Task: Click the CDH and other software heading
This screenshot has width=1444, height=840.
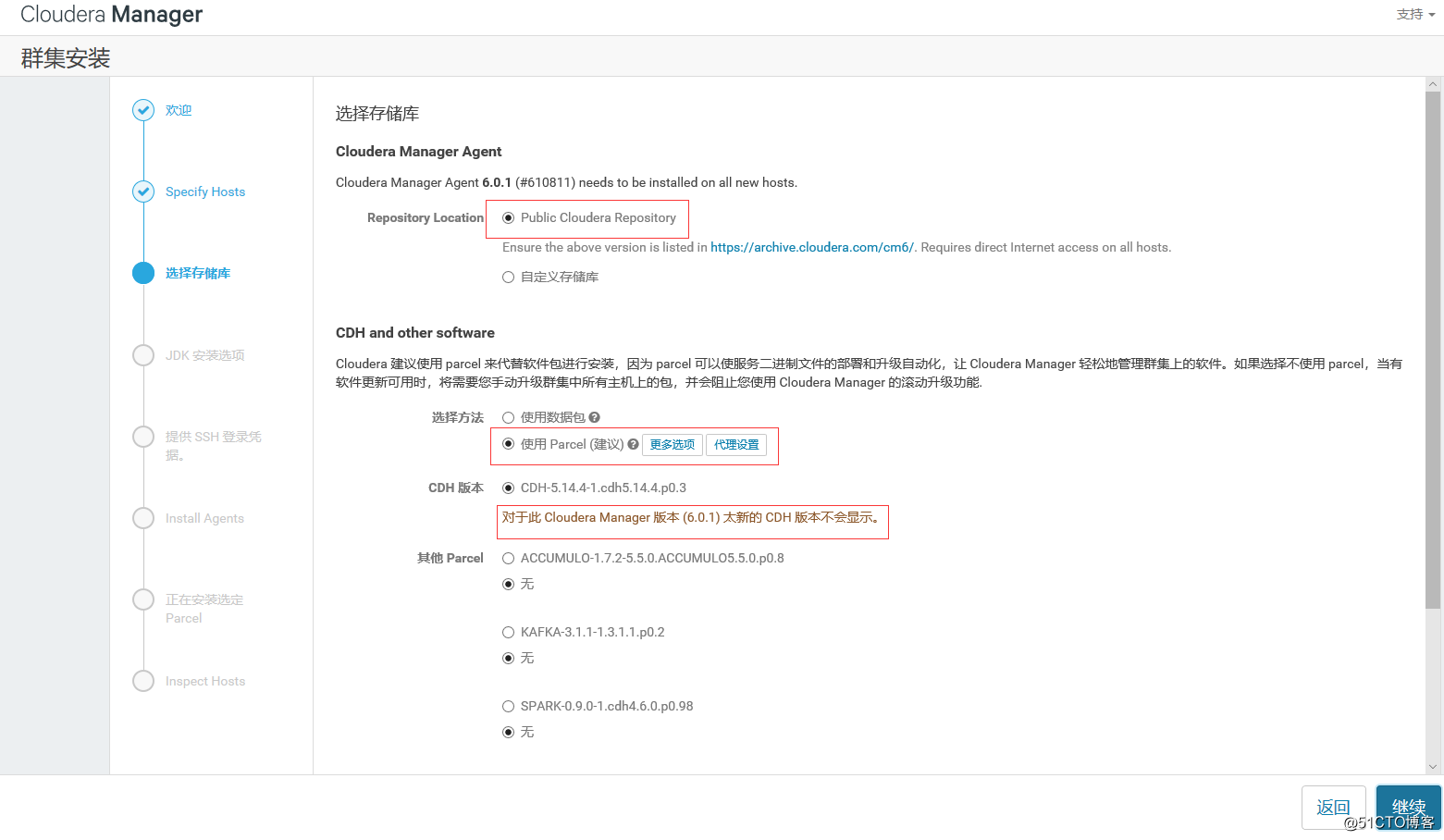Action: [415, 333]
